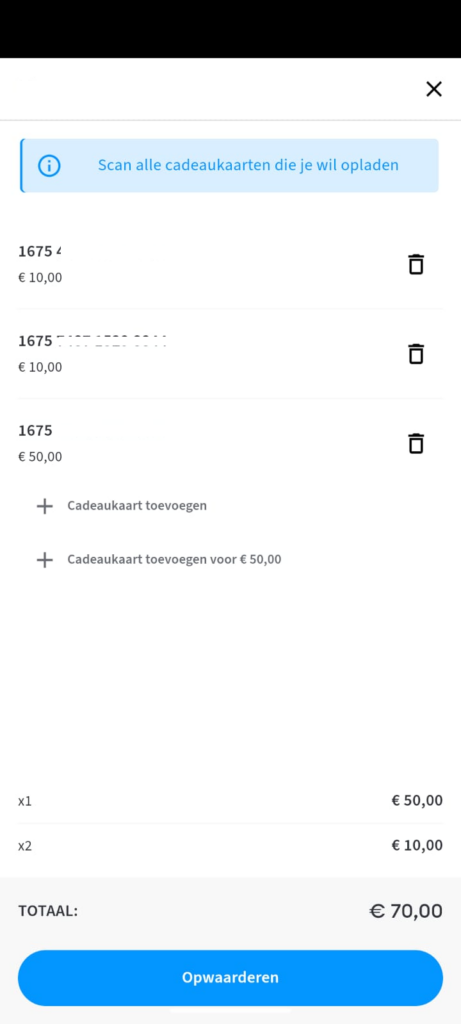Delete the €50,00 gift card
461x1024 pixels.
pyautogui.click(x=416, y=443)
